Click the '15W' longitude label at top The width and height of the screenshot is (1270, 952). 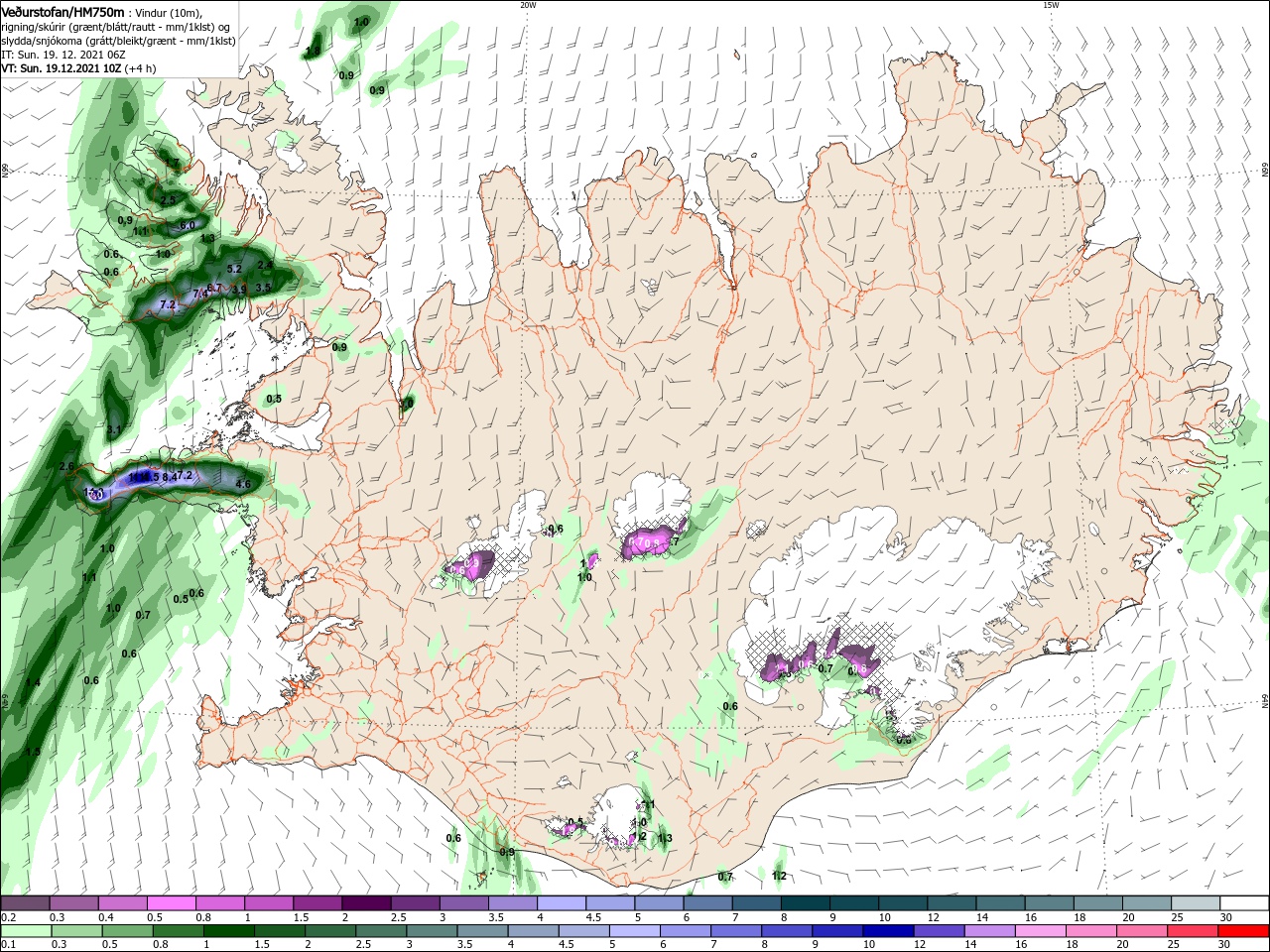click(1051, 4)
